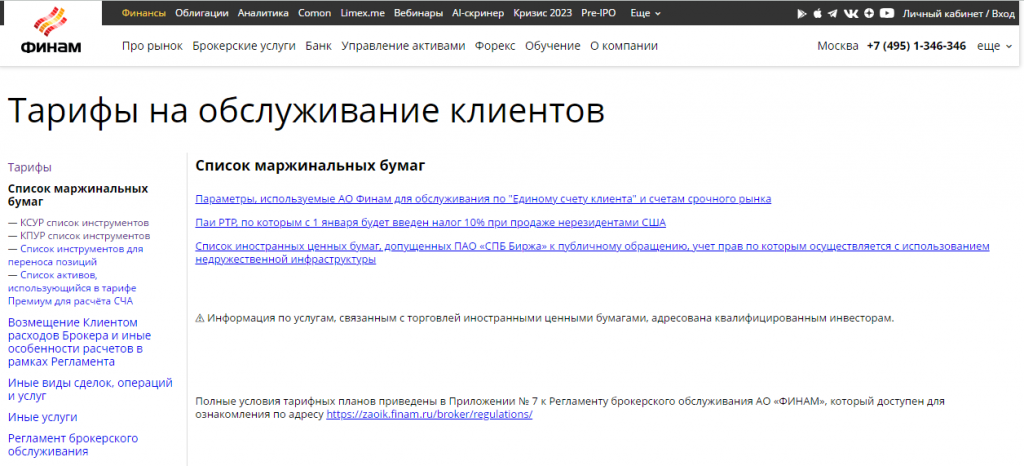Viewport: 1024px width, 466px height.
Task: Open Тарифы in the sidebar
Action: (30, 168)
